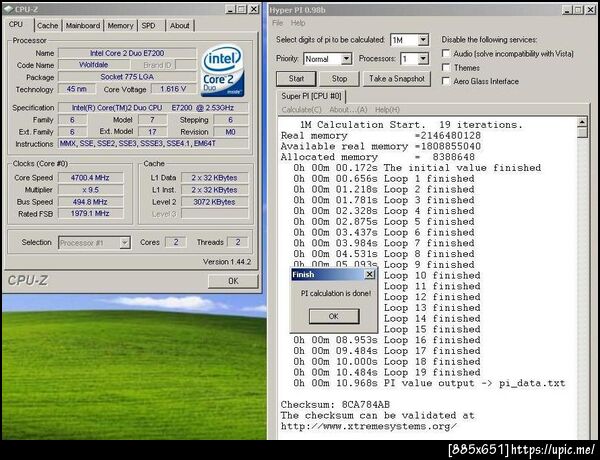Click the Code Name Wolfdale field
The height and width of the screenshot is (460, 600).
pos(94,65)
